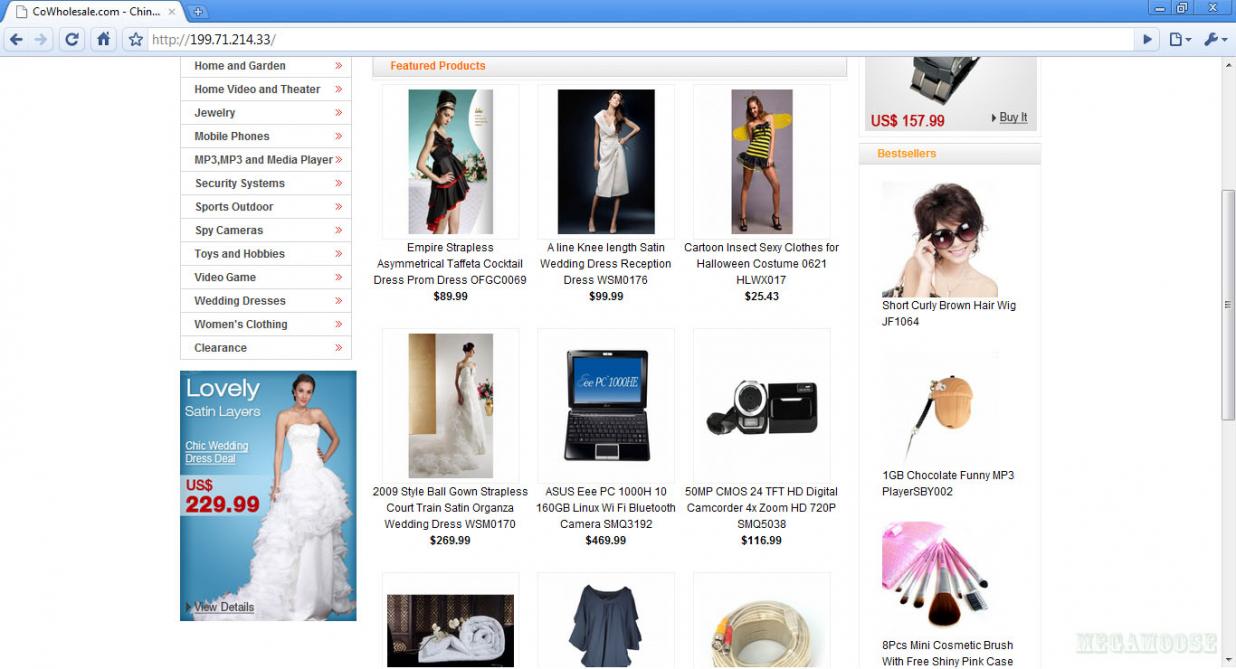Click 8Pcs Mini Cosmetic Brush link

[x=948, y=653]
